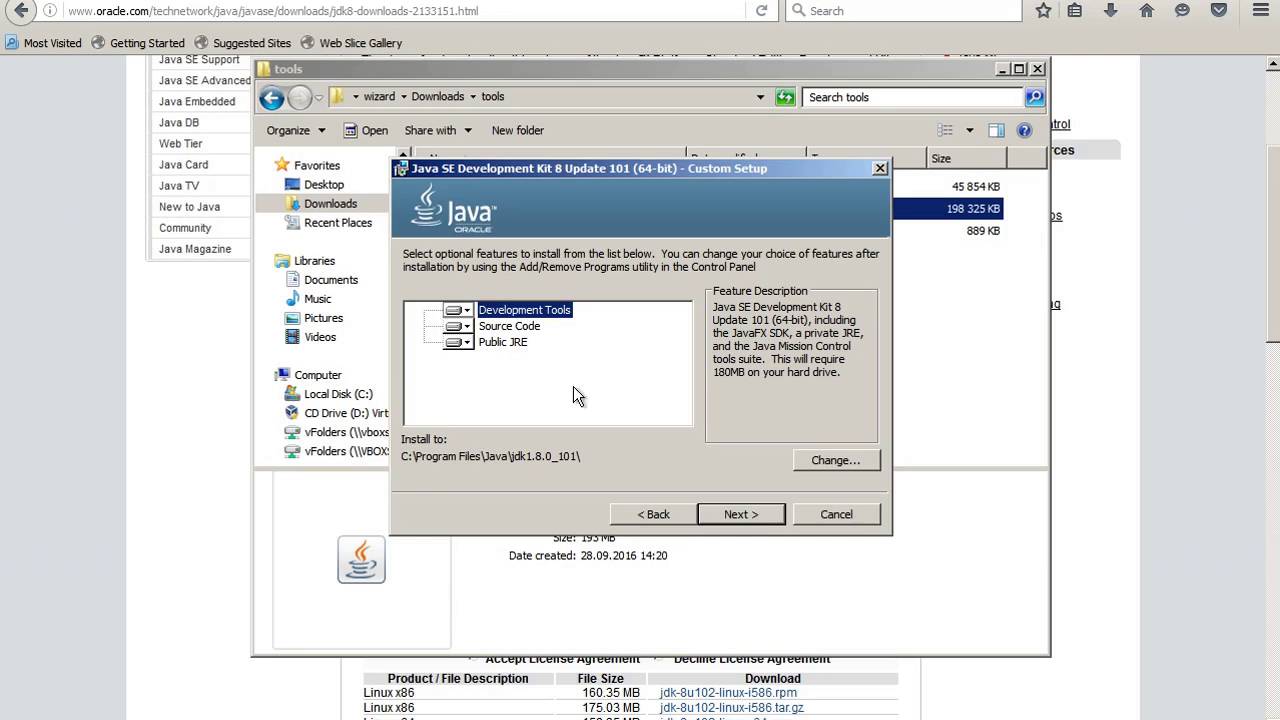Click New folder in Explorer toolbar

tap(518, 130)
